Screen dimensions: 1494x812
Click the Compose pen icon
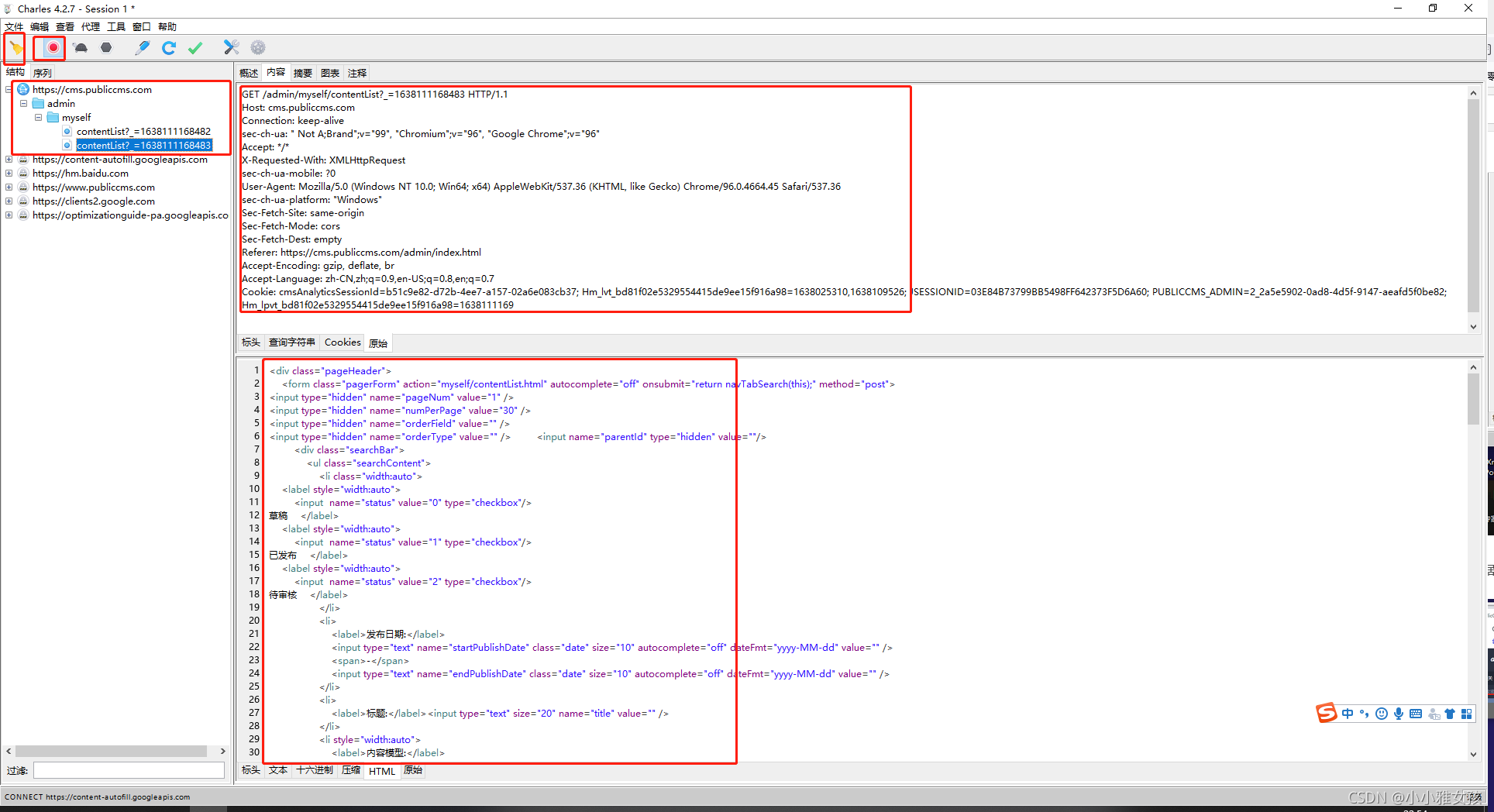click(x=143, y=48)
